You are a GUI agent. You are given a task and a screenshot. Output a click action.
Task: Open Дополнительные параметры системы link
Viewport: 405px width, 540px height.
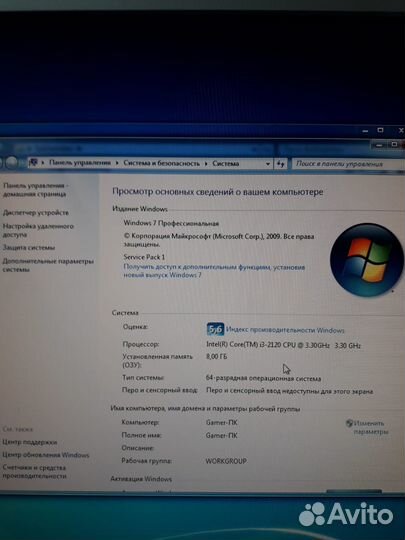(48, 265)
